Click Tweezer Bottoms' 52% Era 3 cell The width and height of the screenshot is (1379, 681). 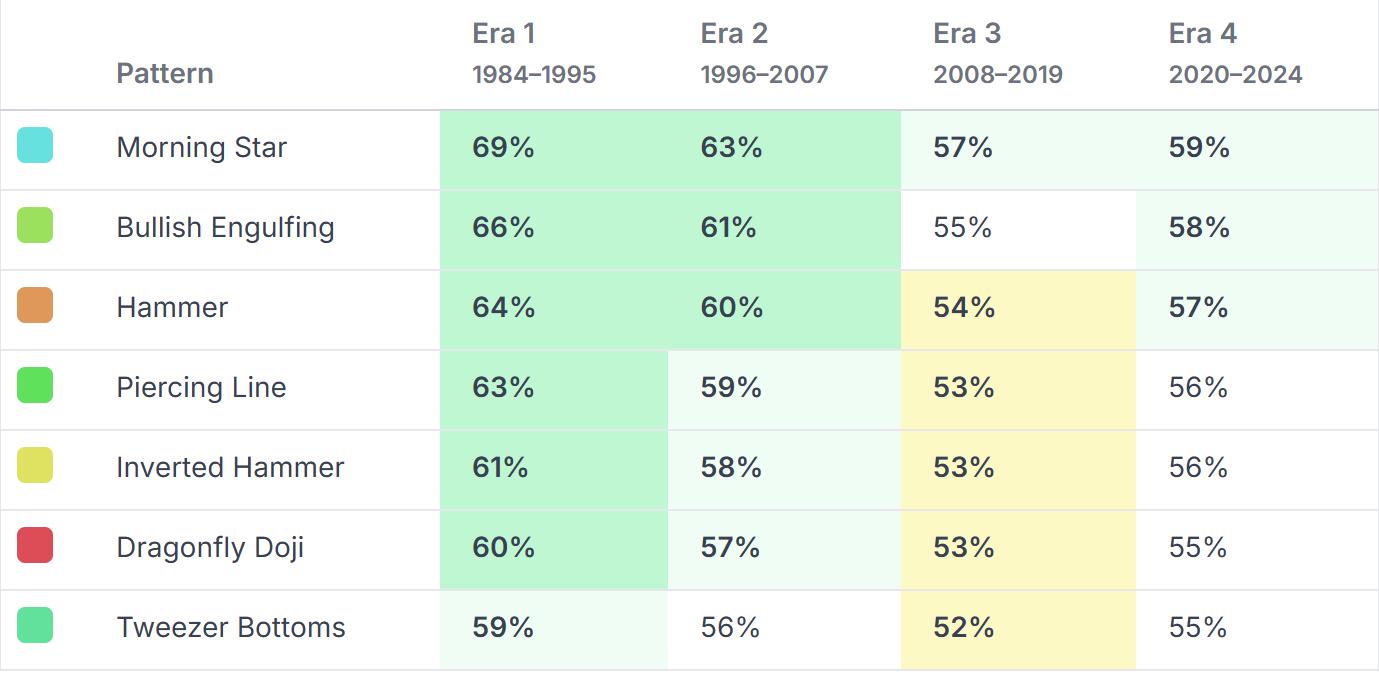click(964, 628)
